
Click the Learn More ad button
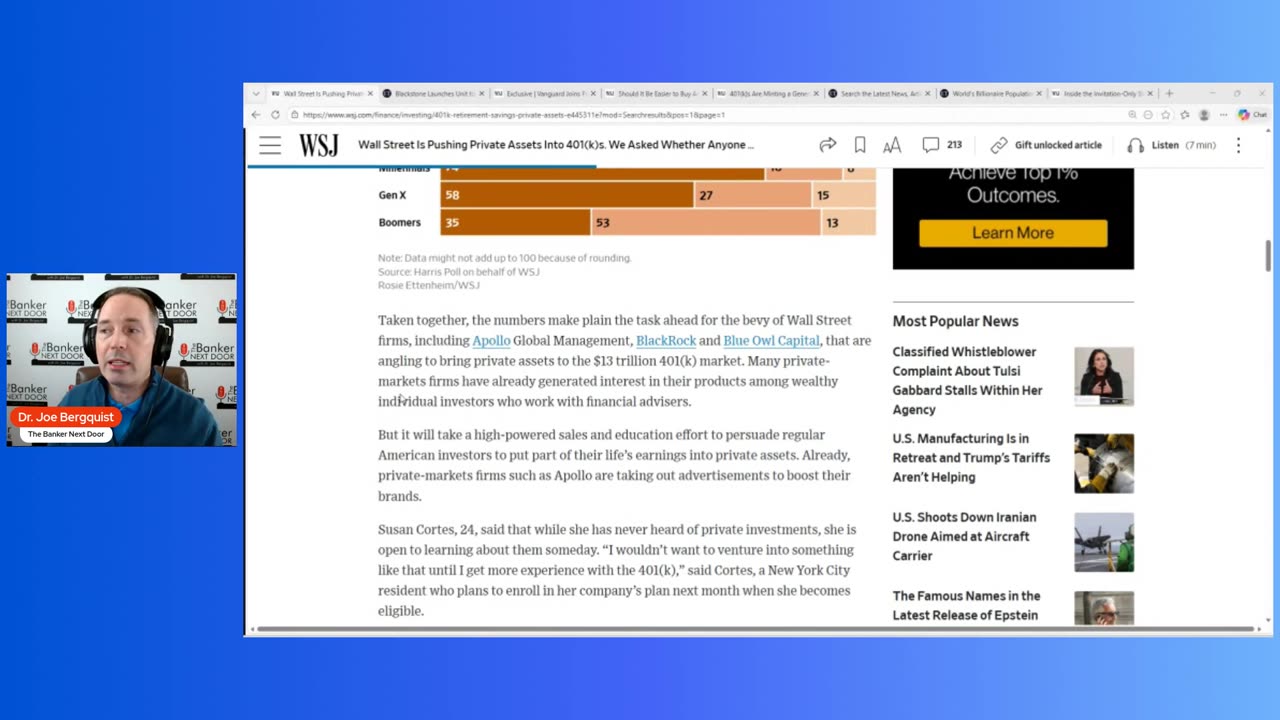click(x=1013, y=233)
